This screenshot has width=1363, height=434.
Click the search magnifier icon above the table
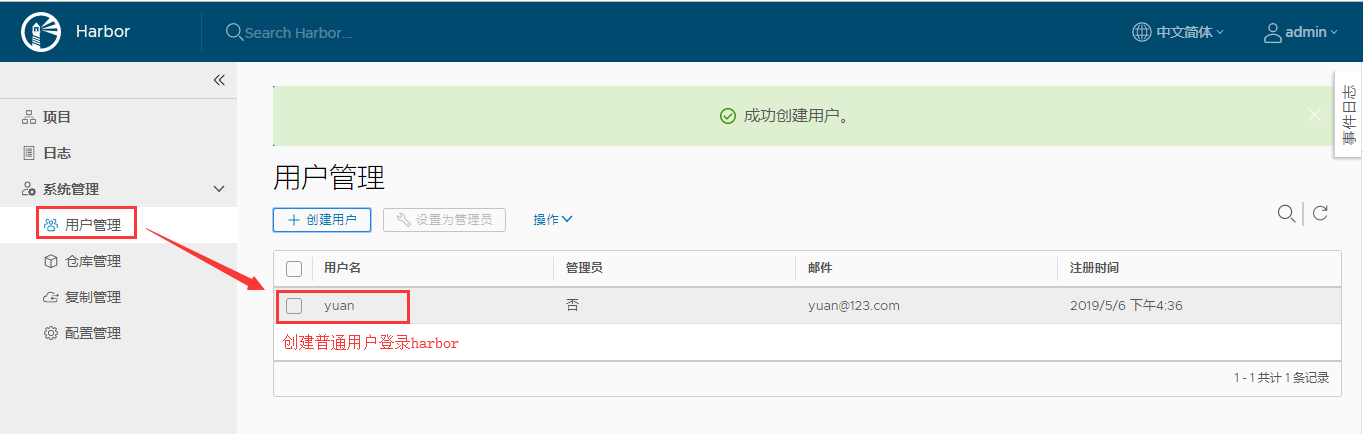coord(1286,213)
